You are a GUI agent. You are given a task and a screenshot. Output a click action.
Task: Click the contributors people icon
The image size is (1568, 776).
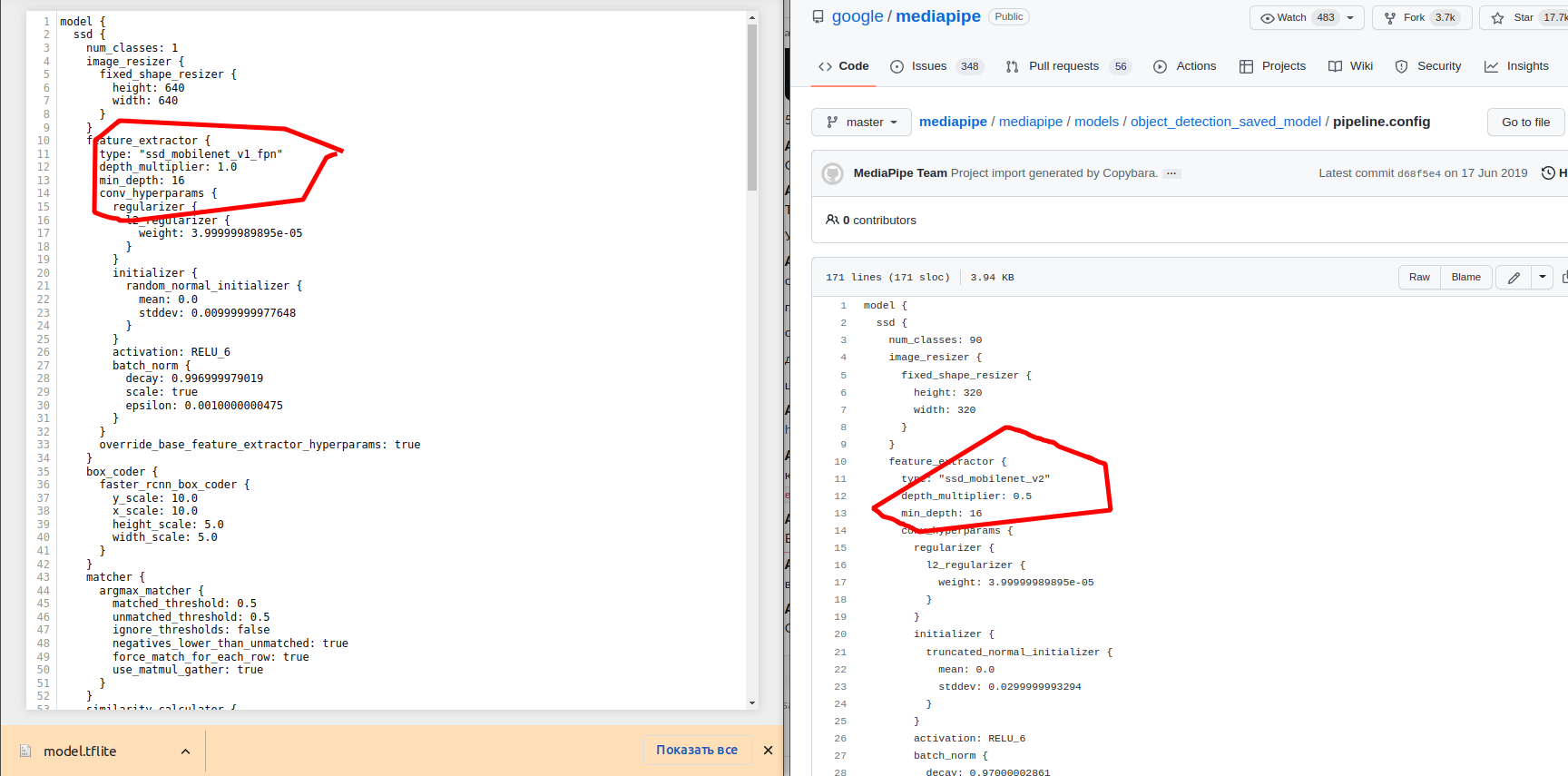(x=832, y=220)
